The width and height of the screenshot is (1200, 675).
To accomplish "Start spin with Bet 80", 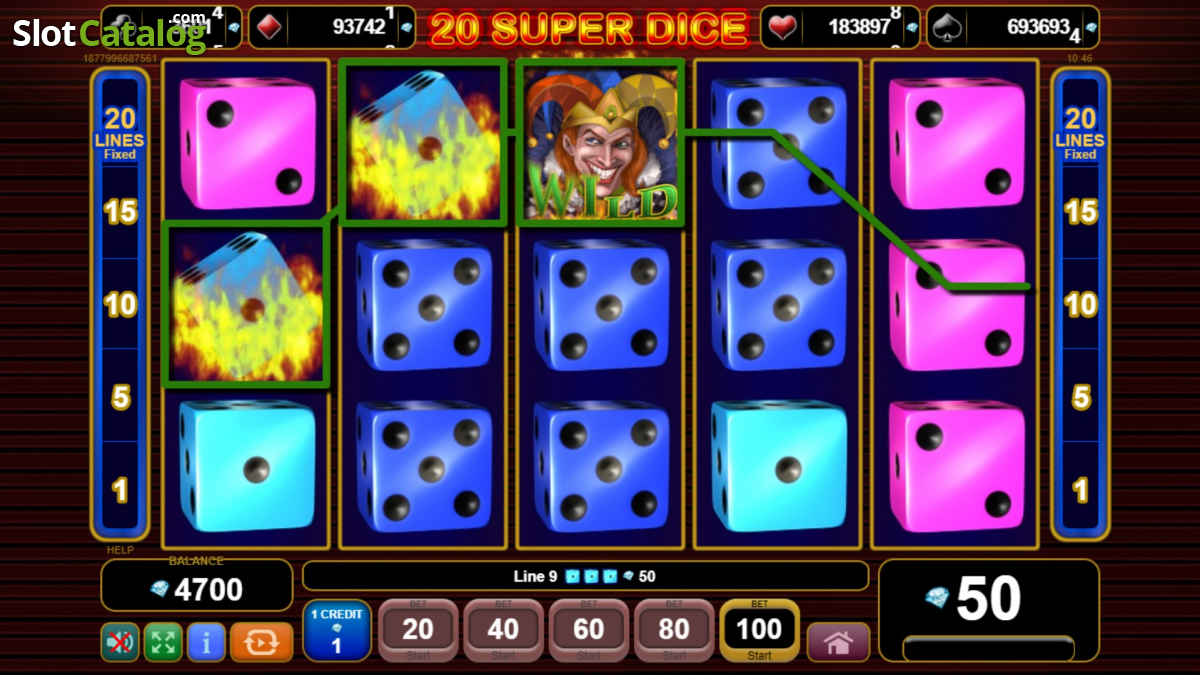I will (x=674, y=630).
